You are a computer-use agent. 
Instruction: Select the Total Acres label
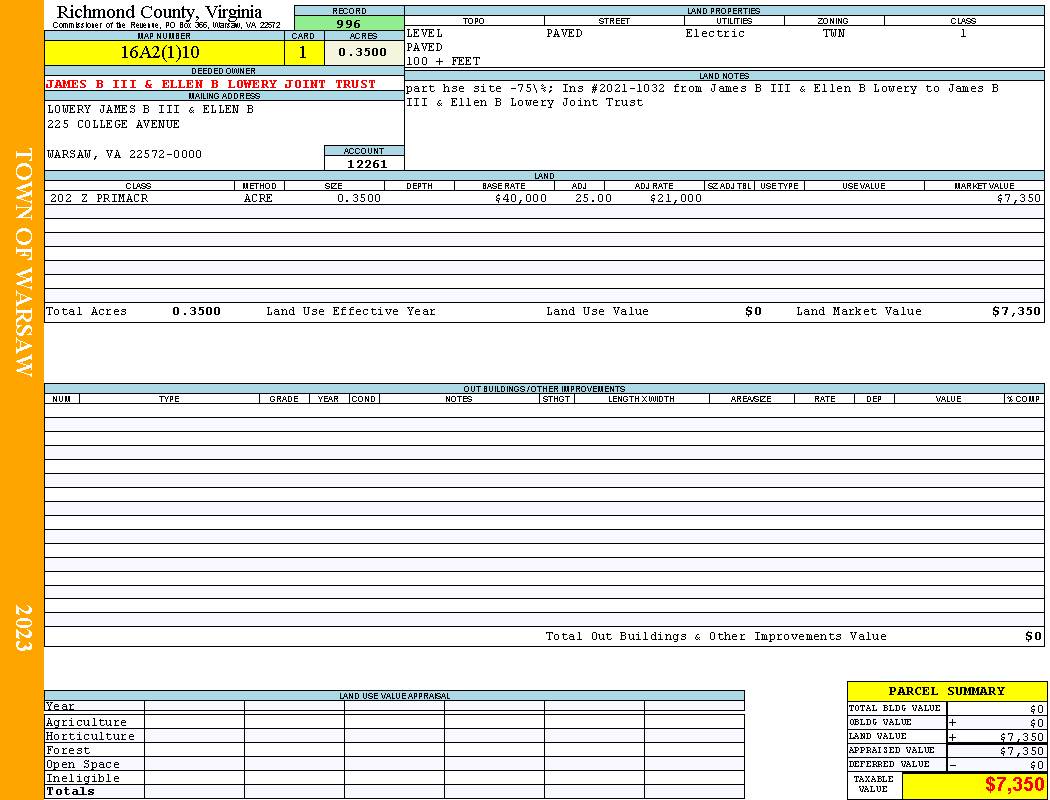pos(86,311)
